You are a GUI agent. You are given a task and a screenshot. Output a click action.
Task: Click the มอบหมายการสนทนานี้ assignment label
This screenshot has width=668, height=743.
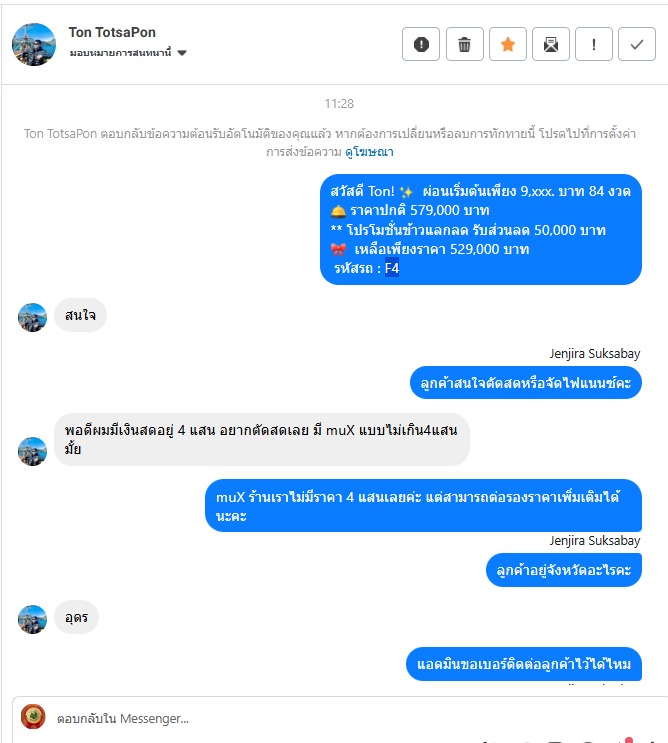tap(120, 53)
